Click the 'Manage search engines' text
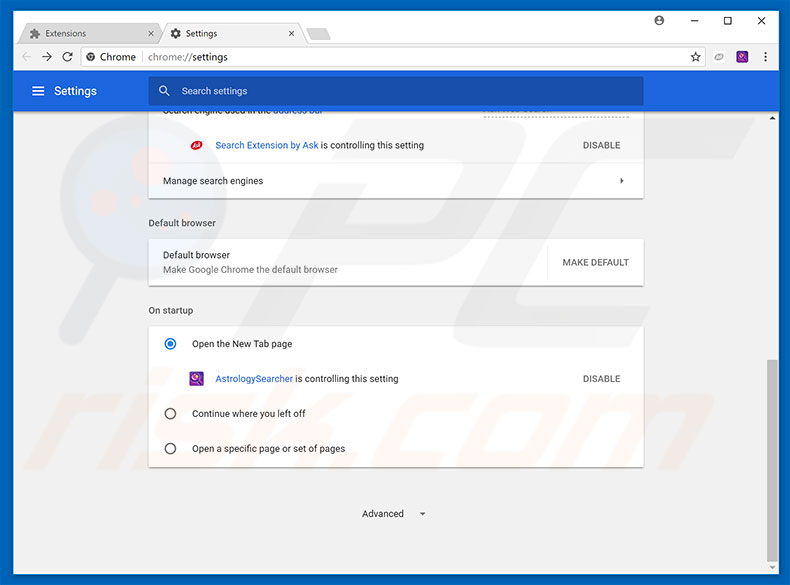 (213, 181)
